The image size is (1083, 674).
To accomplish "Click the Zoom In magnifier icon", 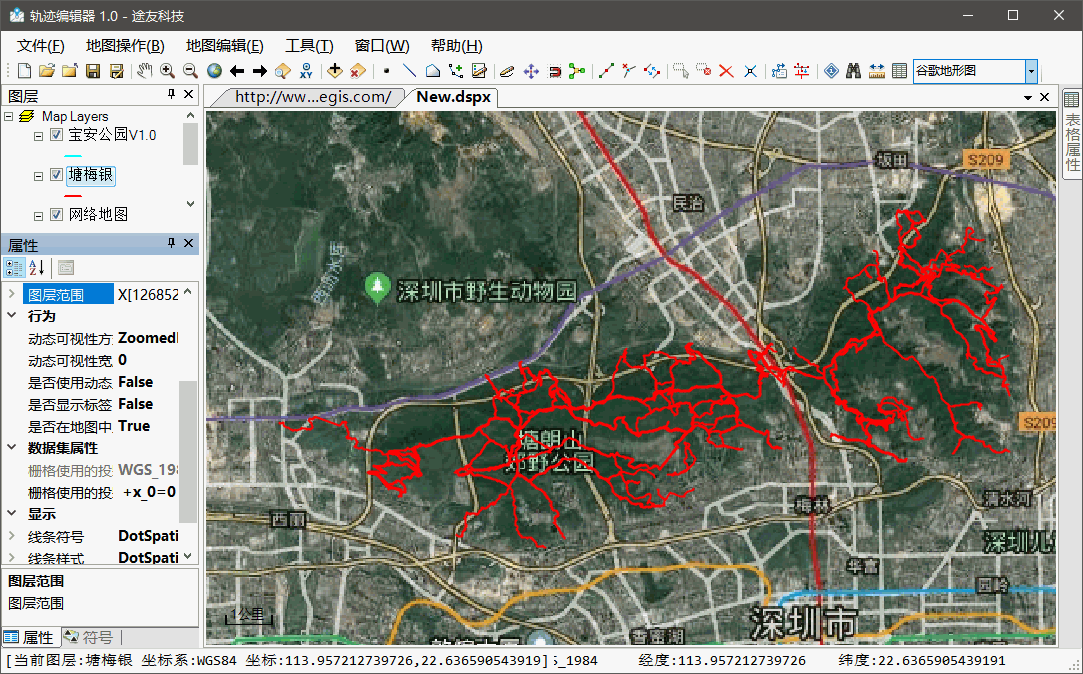I will [x=167, y=71].
